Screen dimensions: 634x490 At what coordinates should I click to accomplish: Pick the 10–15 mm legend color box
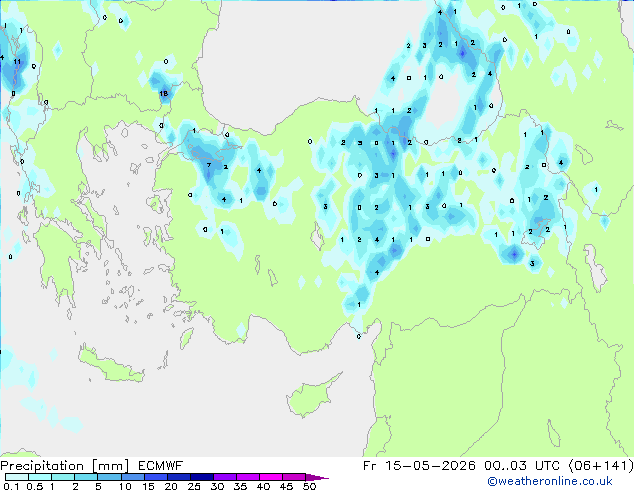[x=133, y=477]
